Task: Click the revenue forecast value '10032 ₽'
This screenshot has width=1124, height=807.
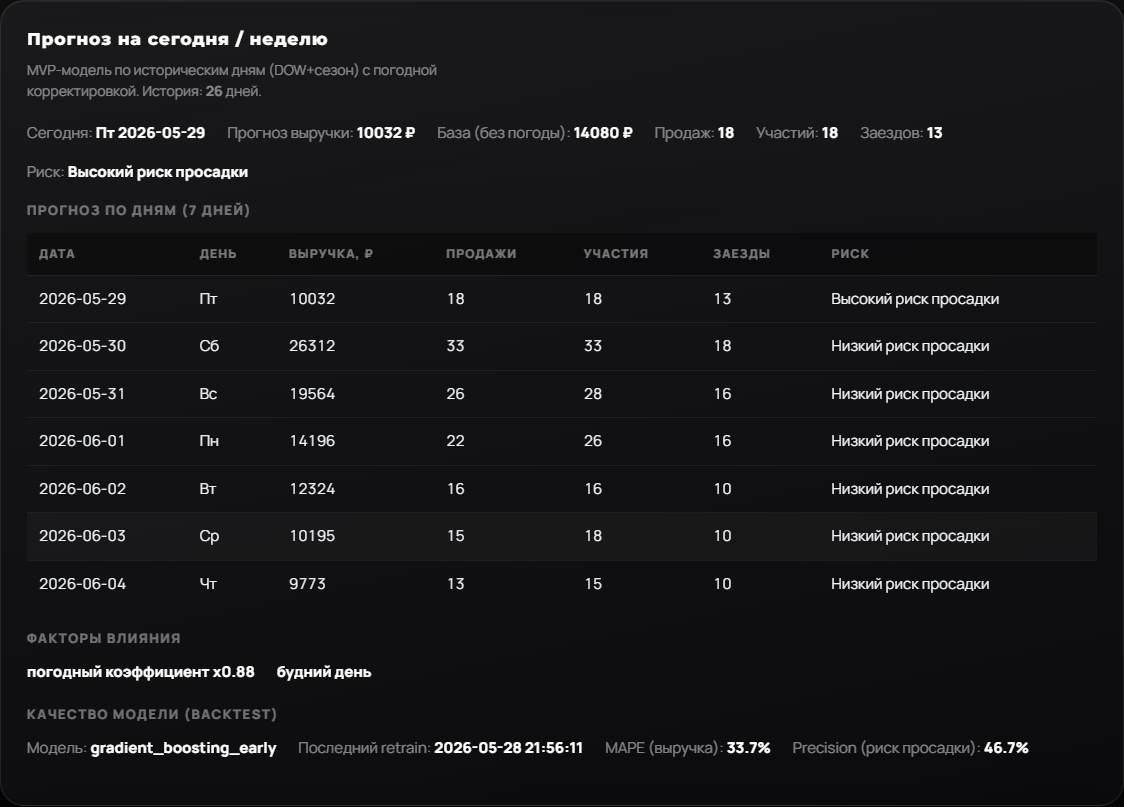Action: click(386, 133)
